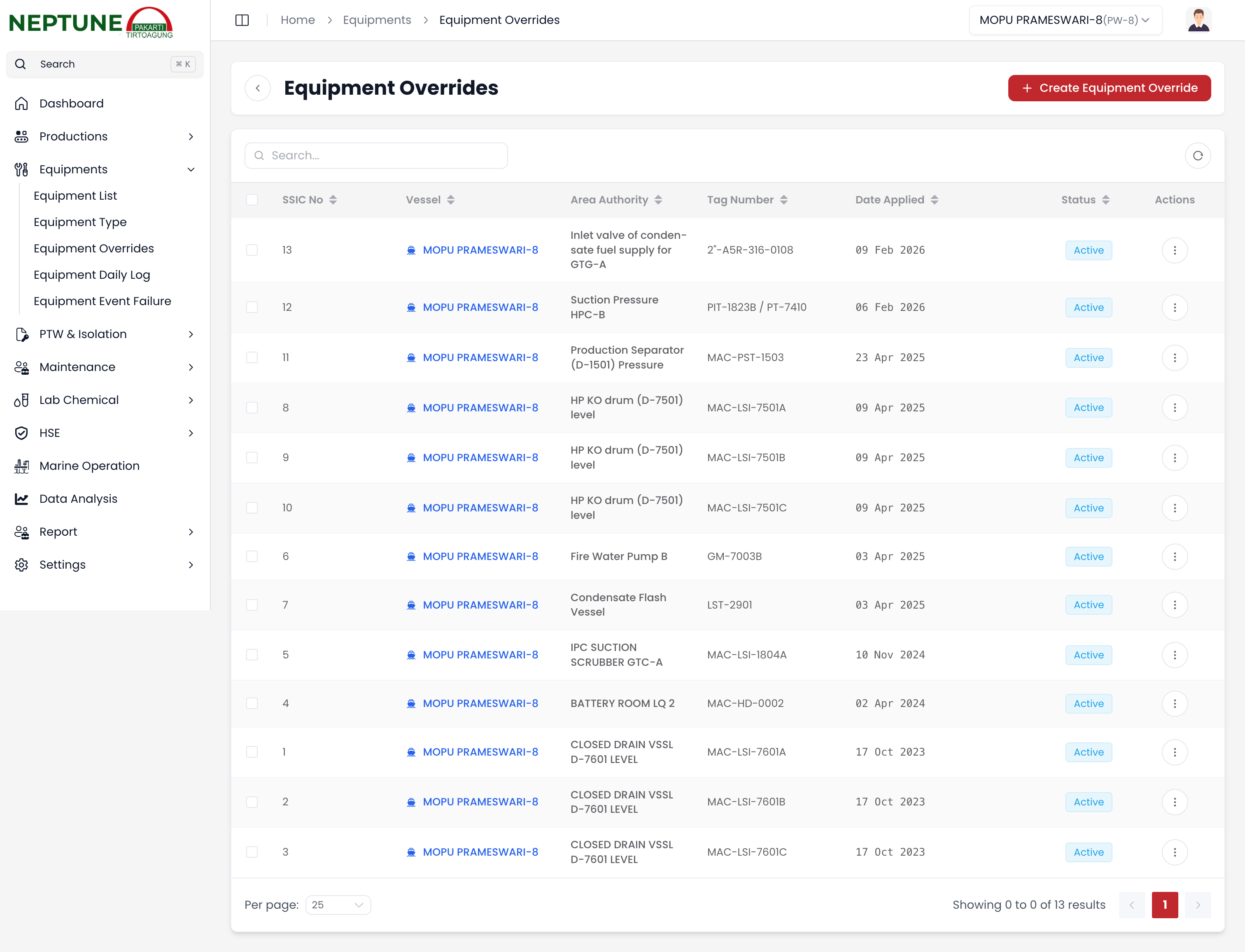Check the row for SSIC 5
The height and width of the screenshot is (952, 1245).
252,655
